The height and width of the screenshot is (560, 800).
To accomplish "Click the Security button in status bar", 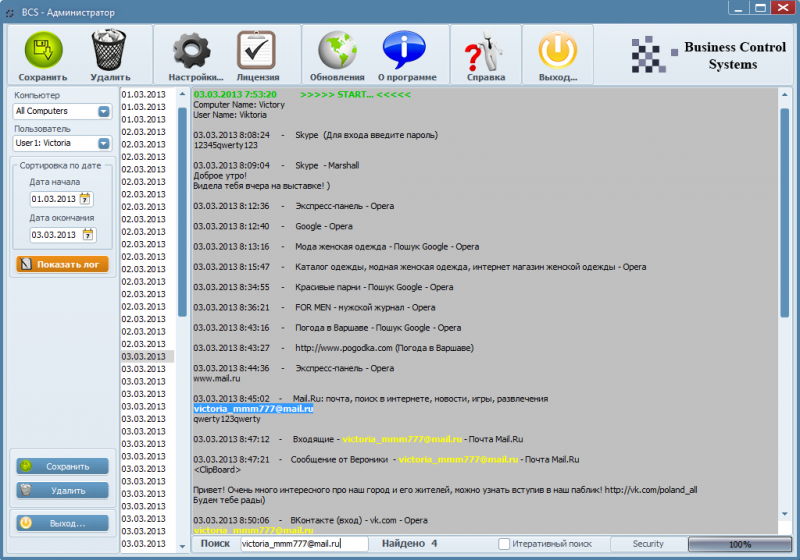I will click(648, 544).
